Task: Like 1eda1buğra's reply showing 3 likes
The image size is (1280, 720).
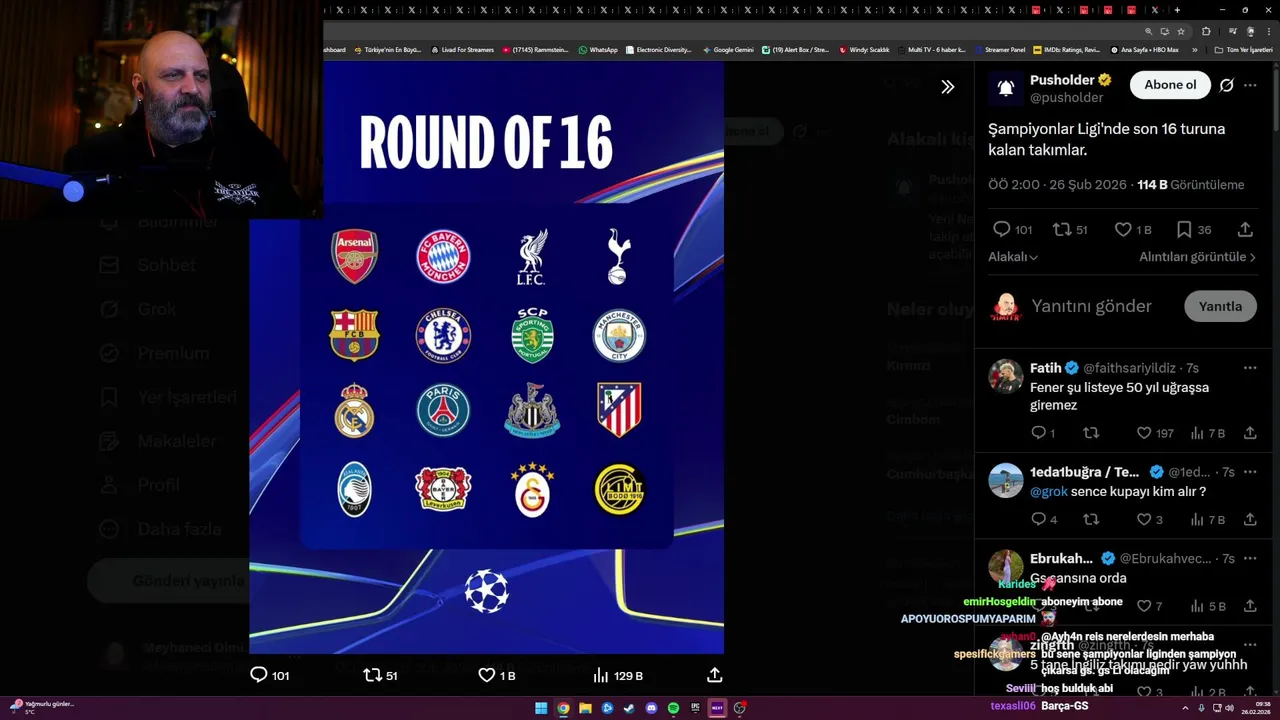Action: 1144,519
